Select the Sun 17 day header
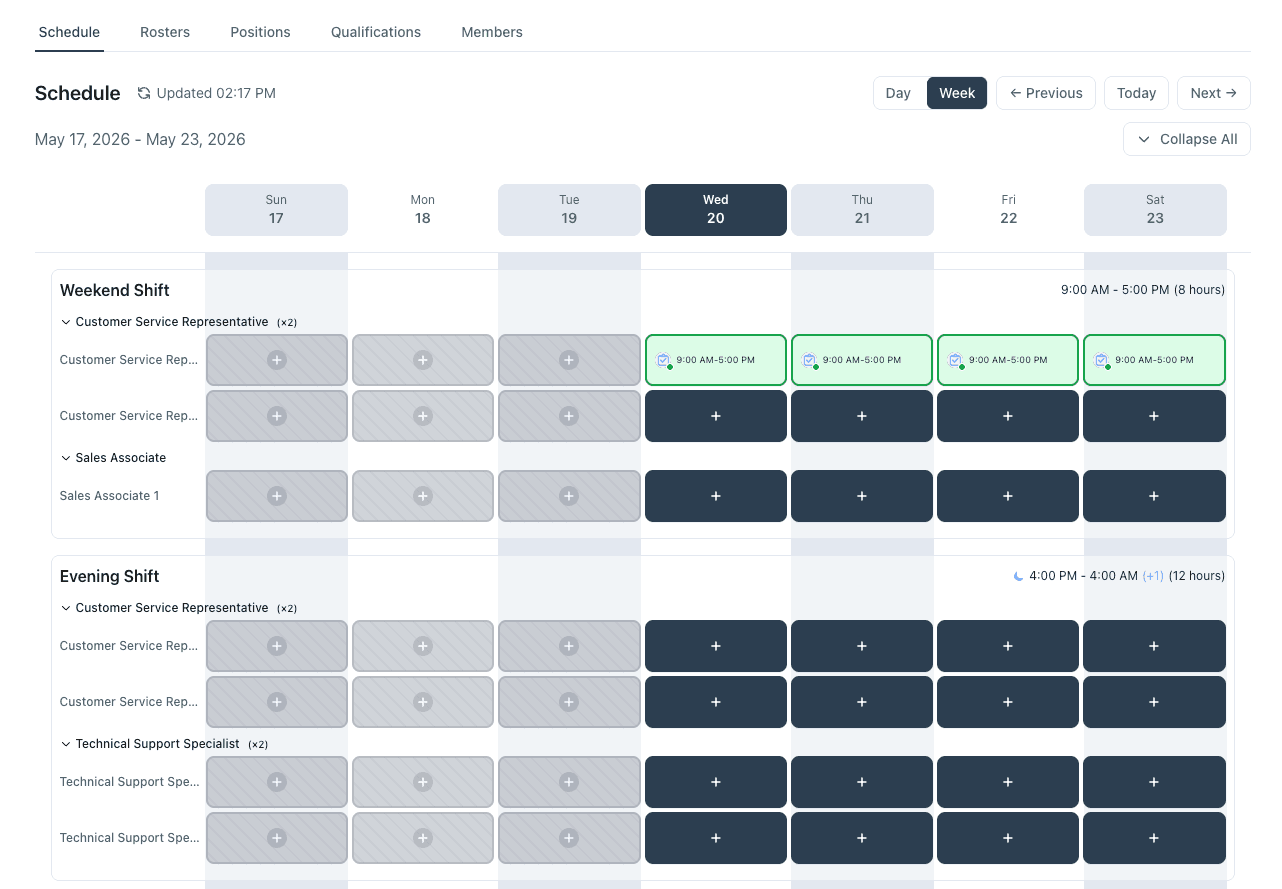The width and height of the screenshot is (1282, 889). (x=277, y=210)
